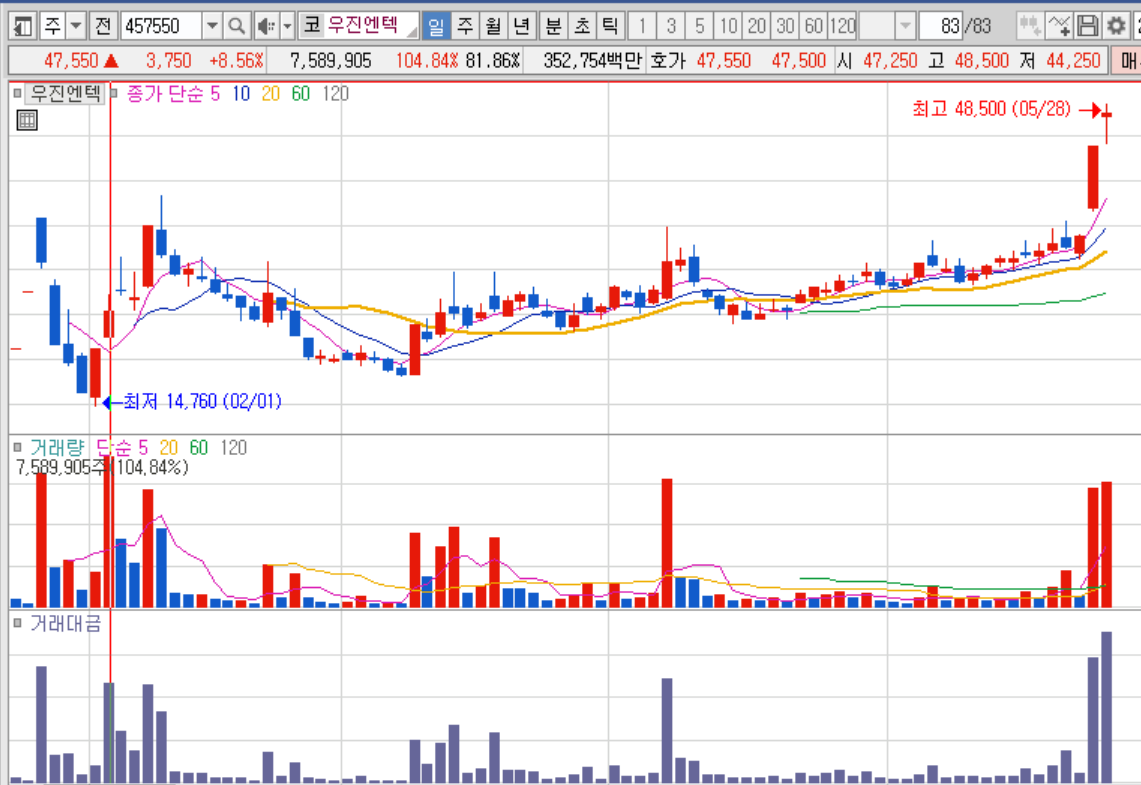Screen dimensions: 1141x785
Task: Save chart with the floppy disk icon
Action: 1087,27
